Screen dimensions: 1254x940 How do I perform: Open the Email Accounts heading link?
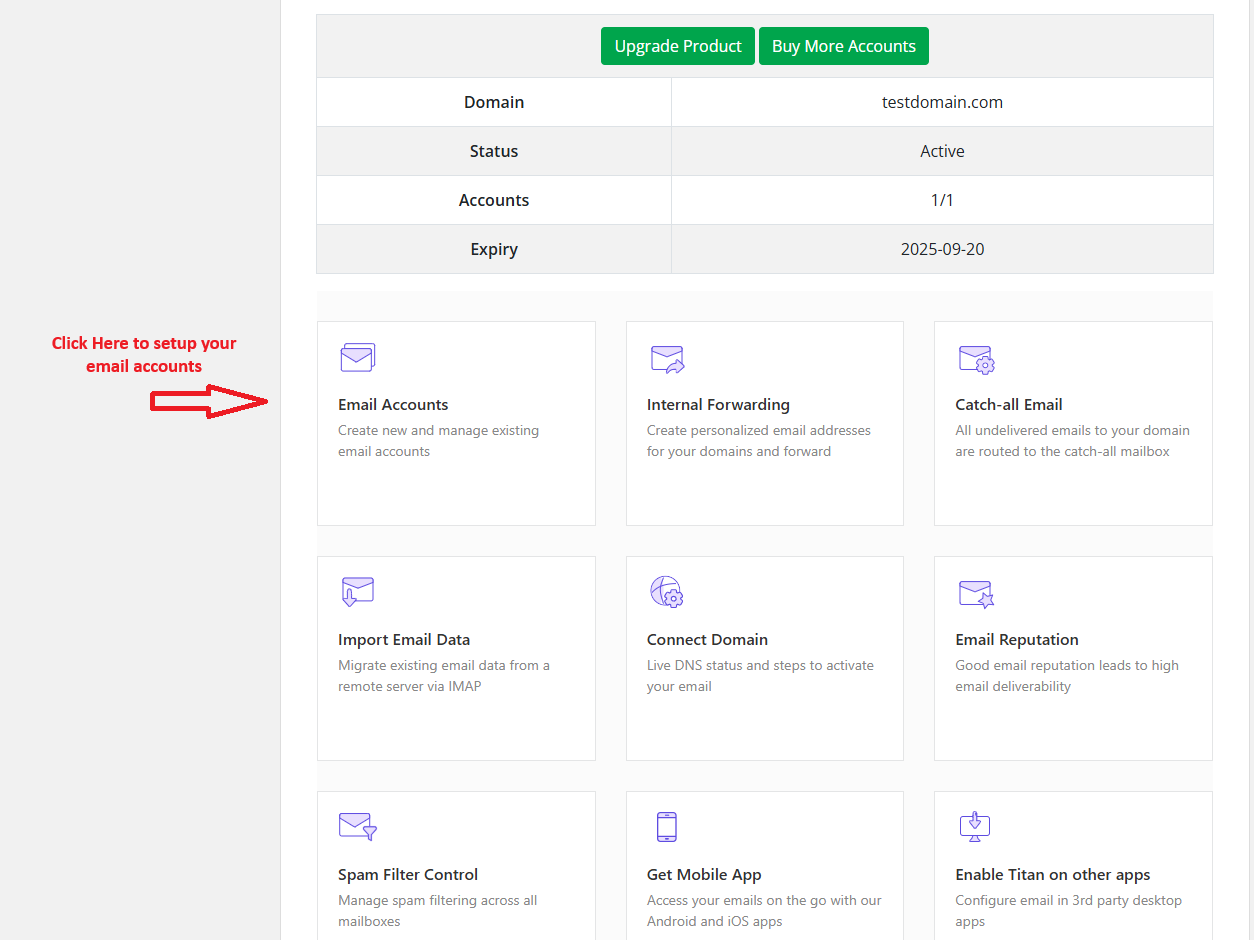[393, 404]
